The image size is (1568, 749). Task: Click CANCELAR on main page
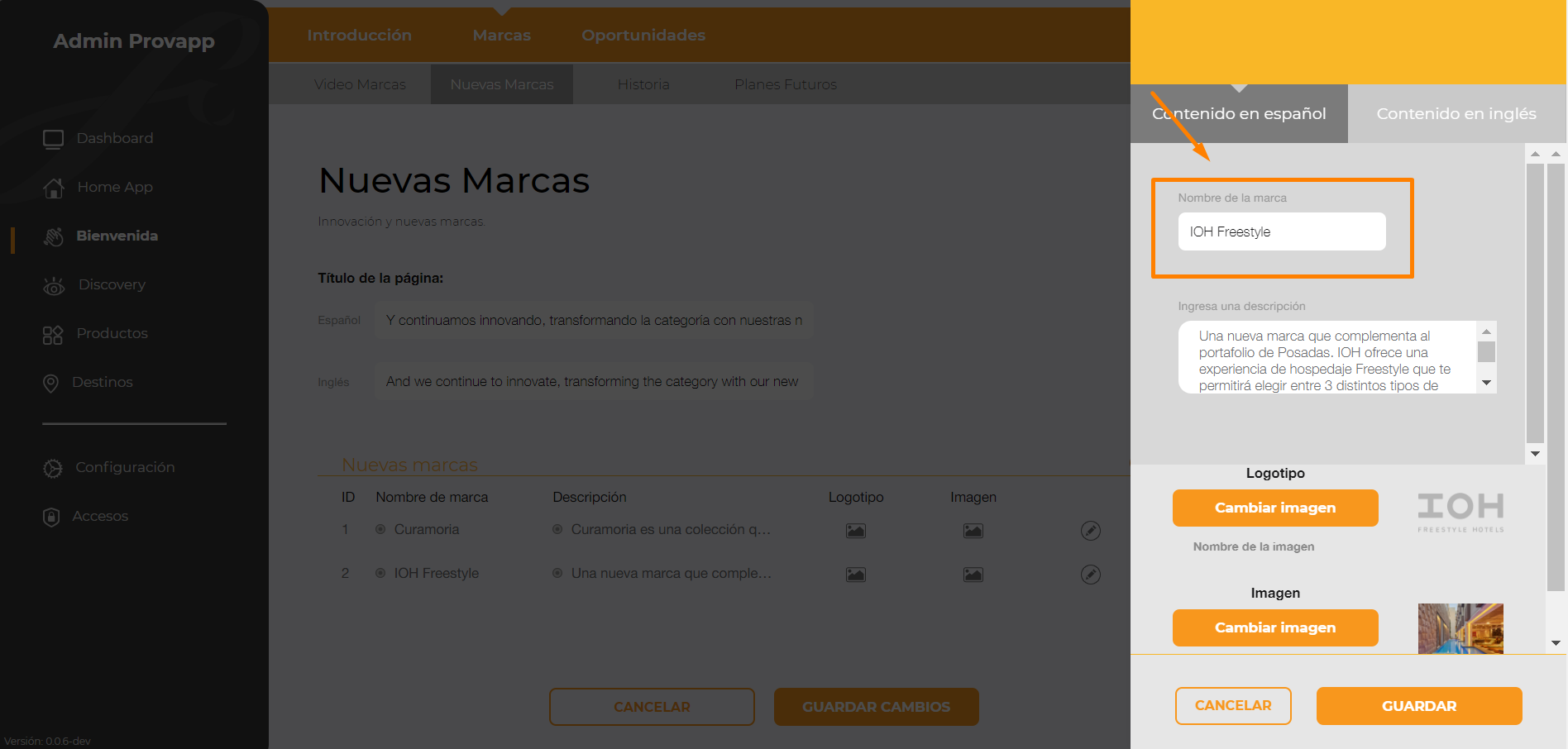[652, 707]
